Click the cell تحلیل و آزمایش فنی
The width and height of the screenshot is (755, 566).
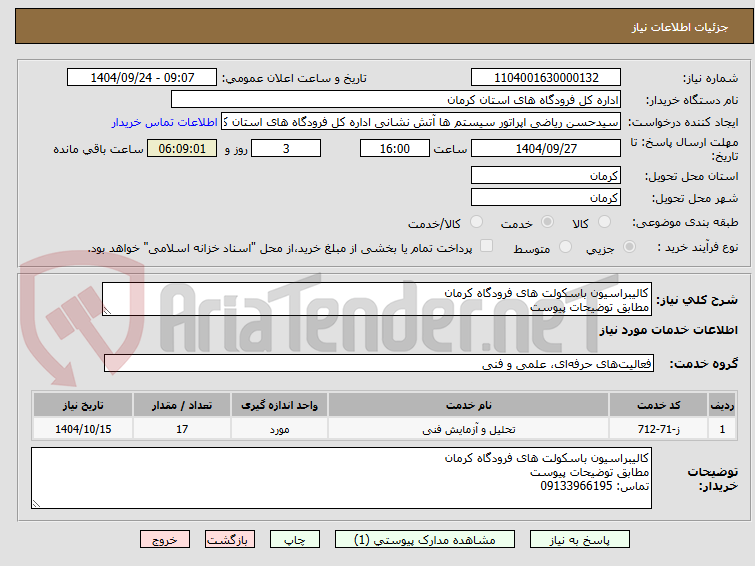(x=469, y=429)
